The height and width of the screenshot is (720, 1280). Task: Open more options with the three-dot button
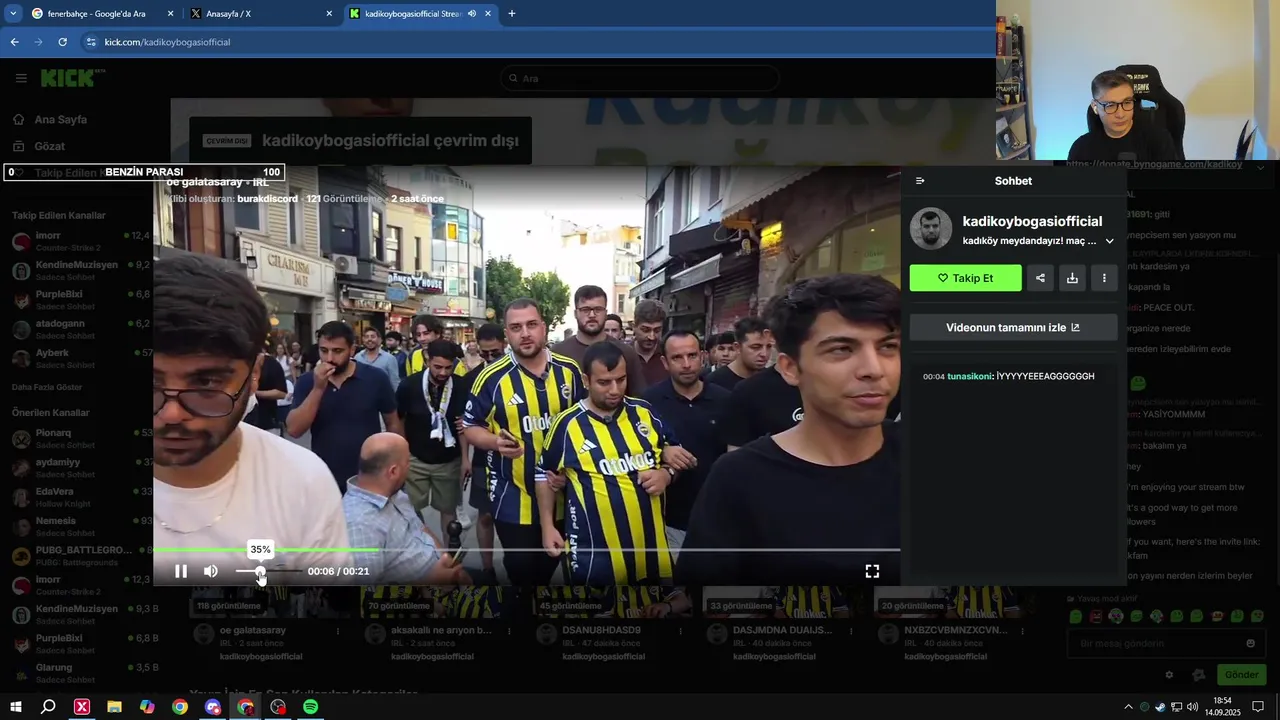pyautogui.click(x=1104, y=278)
